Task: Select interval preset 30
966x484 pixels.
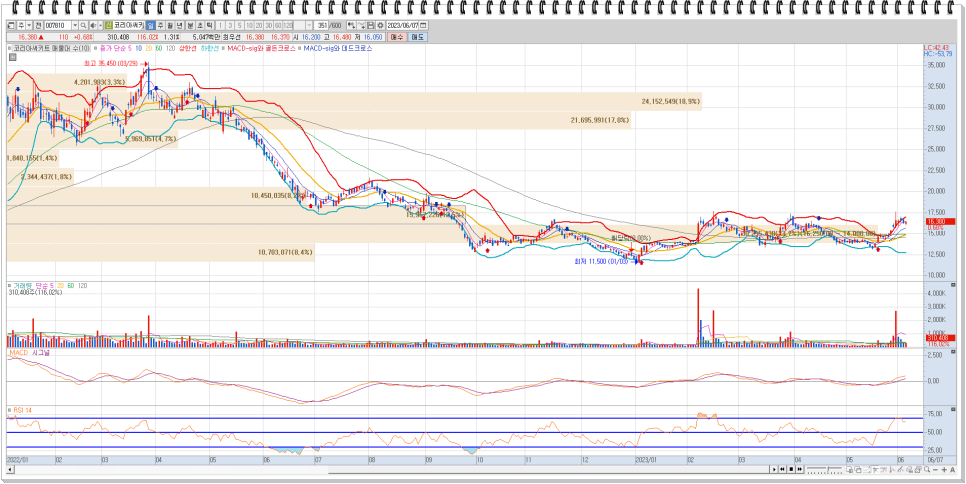Action: (x=269, y=25)
